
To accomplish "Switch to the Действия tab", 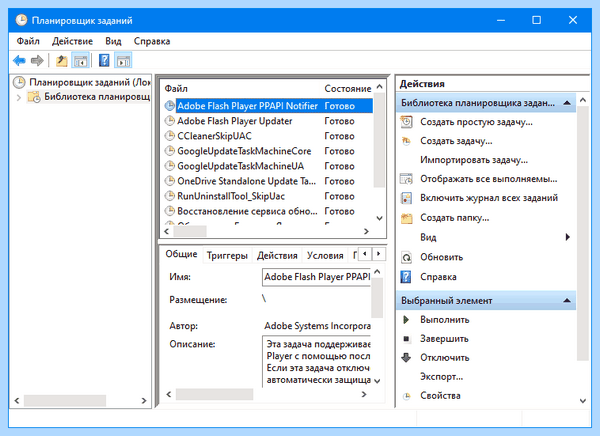I will (x=277, y=255).
